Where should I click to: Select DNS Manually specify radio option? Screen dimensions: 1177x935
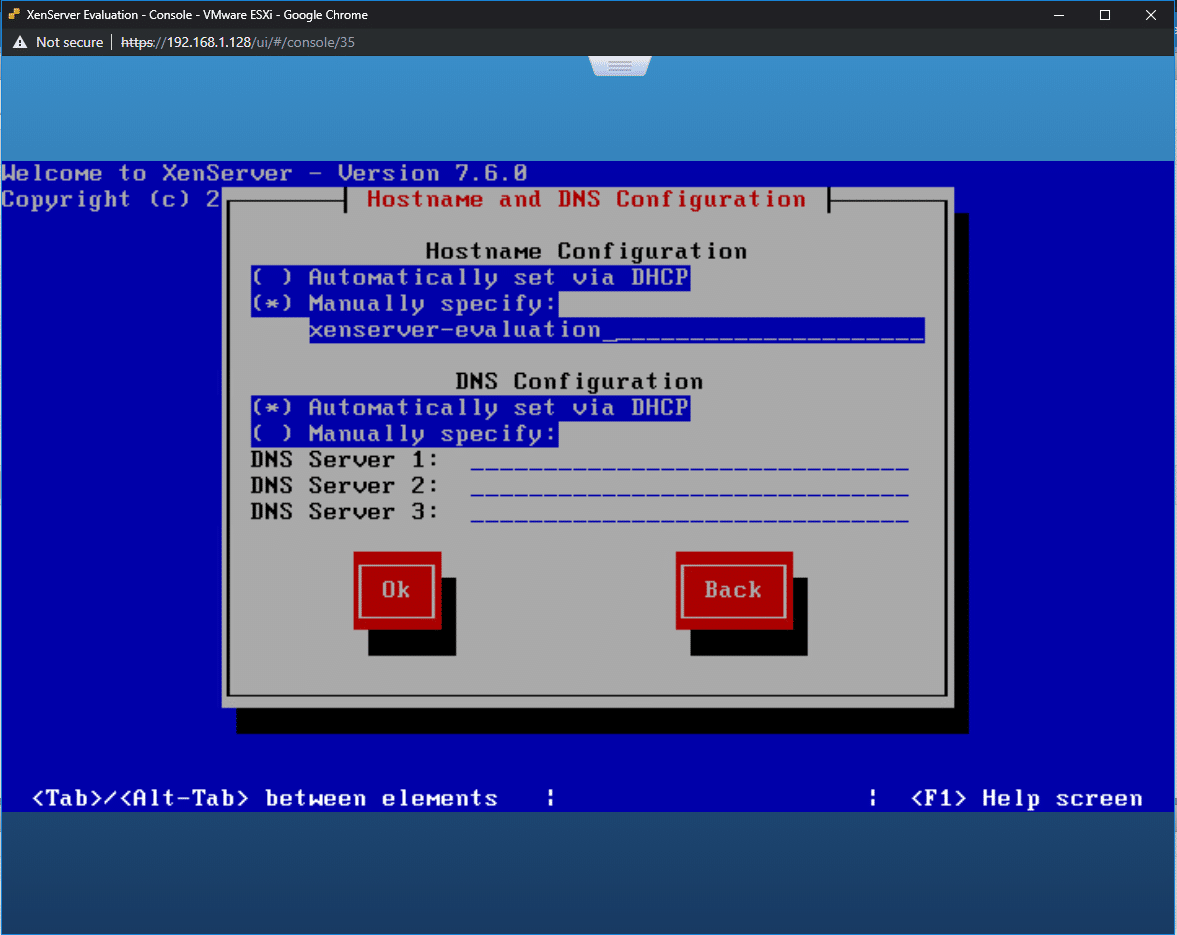click(x=405, y=434)
